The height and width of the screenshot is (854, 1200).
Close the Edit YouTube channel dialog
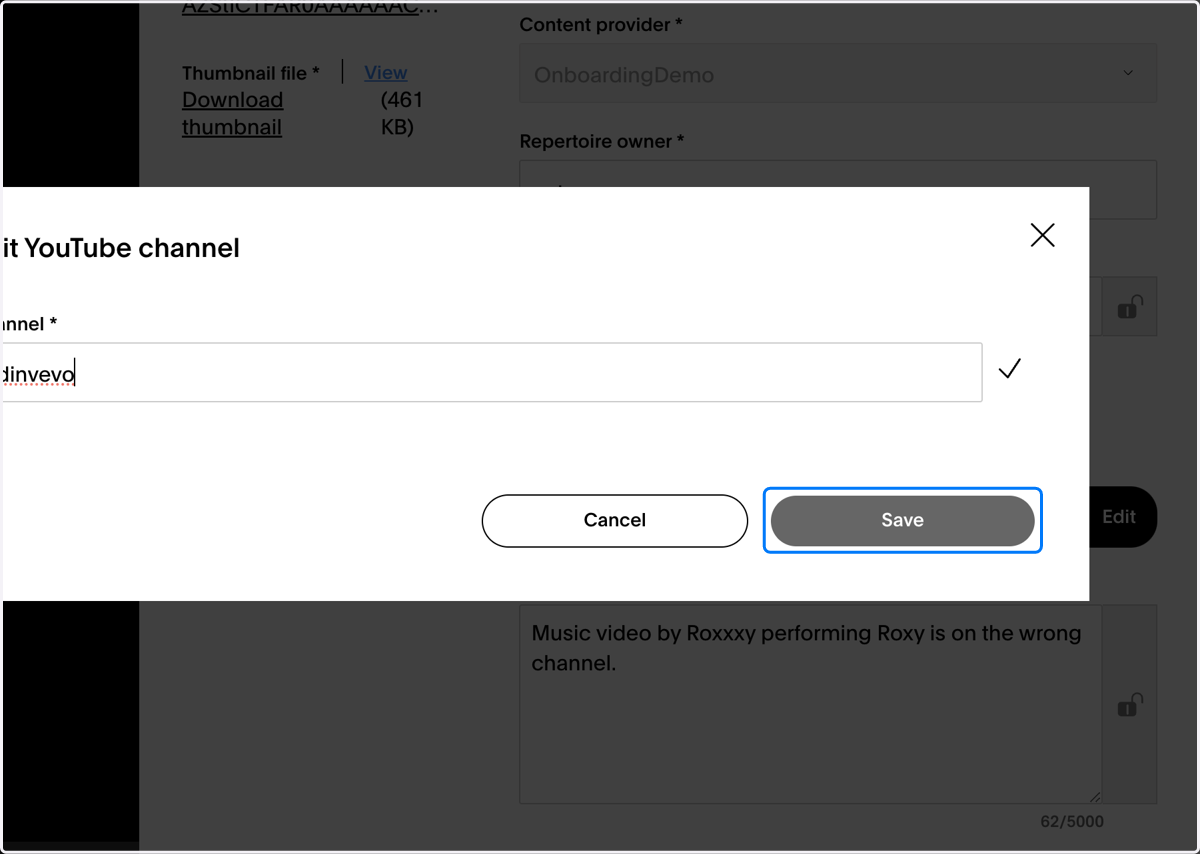(x=1042, y=235)
